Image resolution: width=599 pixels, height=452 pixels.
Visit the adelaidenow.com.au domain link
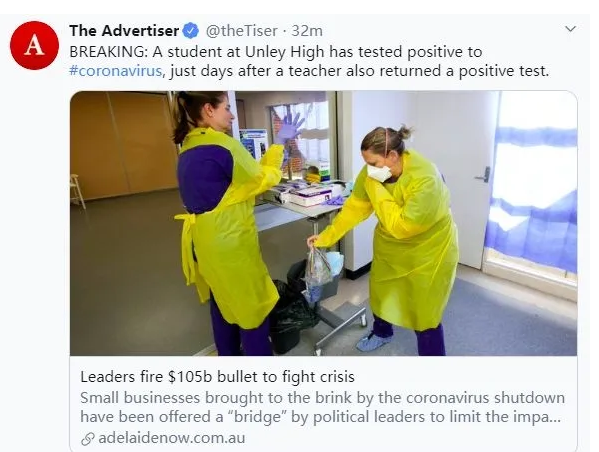click(172, 438)
